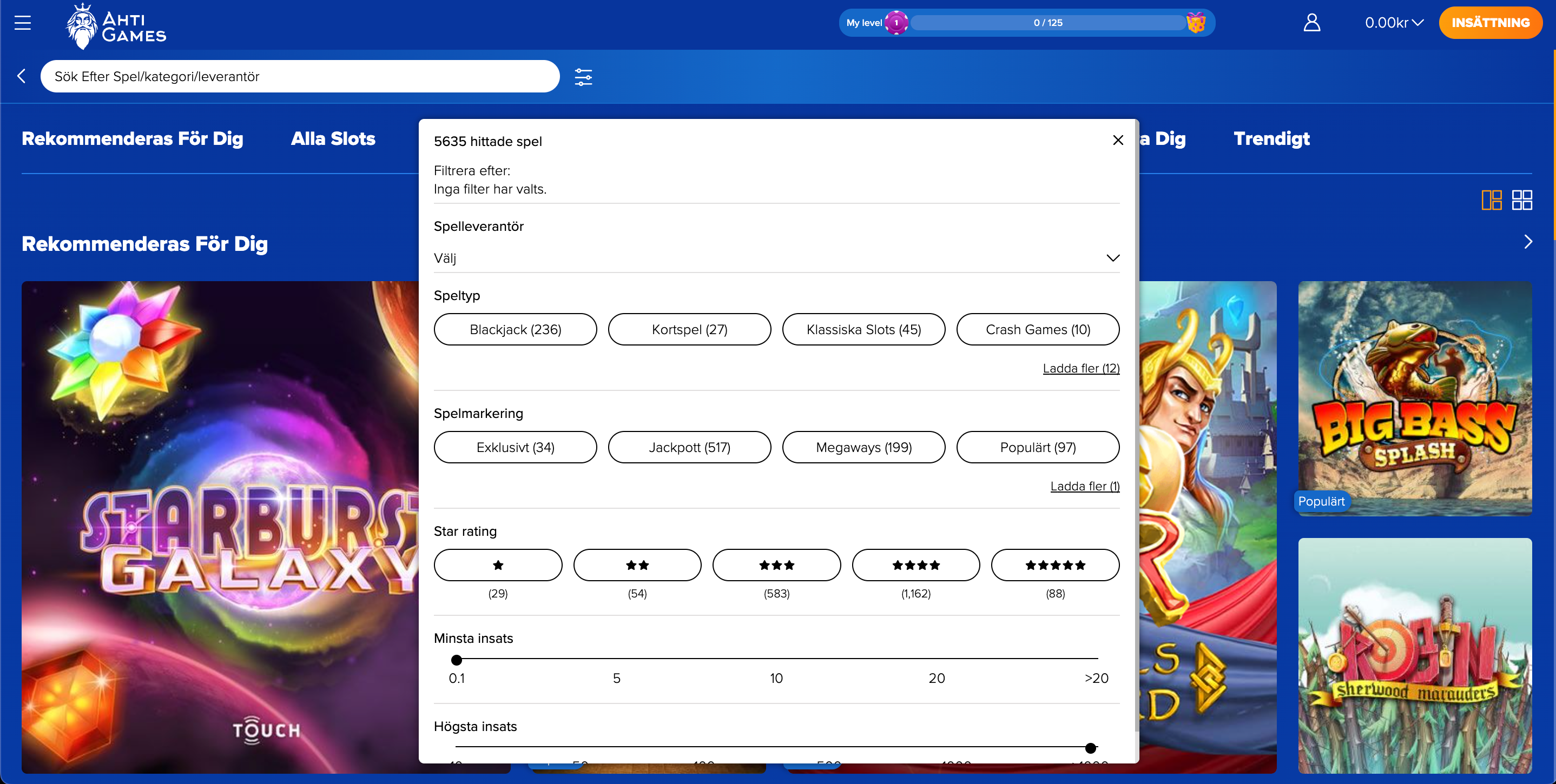
Task: Select the three-star rating filter
Action: pyautogui.click(x=777, y=565)
